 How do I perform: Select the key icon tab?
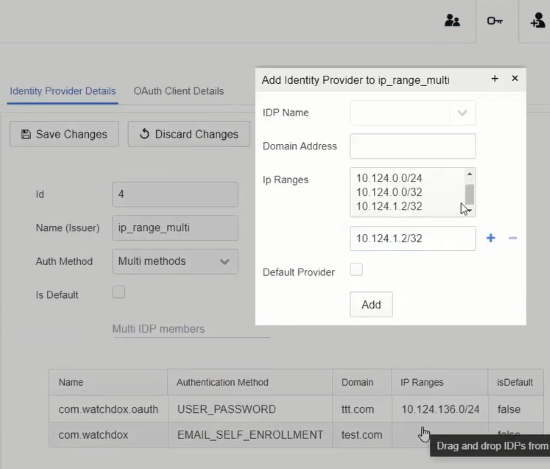tap(495, 21)
